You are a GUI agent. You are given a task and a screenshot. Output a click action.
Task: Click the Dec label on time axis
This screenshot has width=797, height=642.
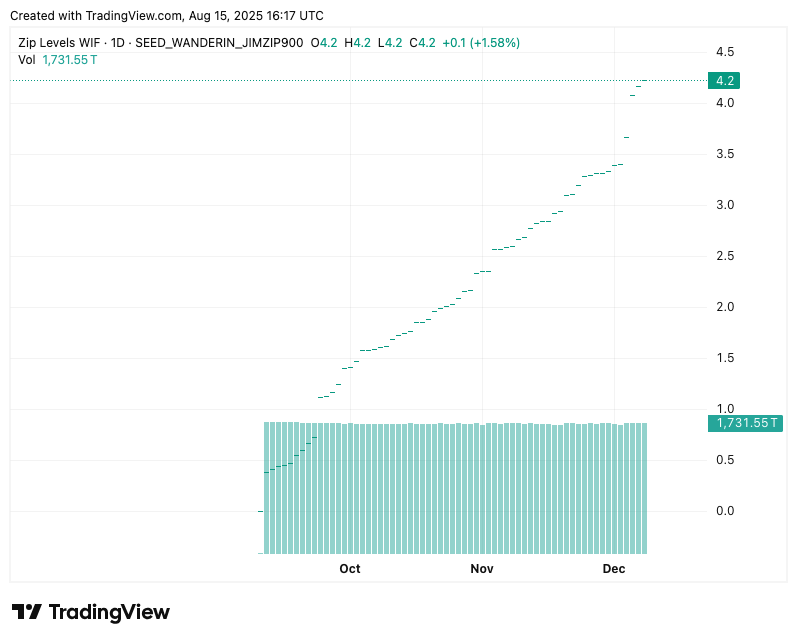point(613,569)
